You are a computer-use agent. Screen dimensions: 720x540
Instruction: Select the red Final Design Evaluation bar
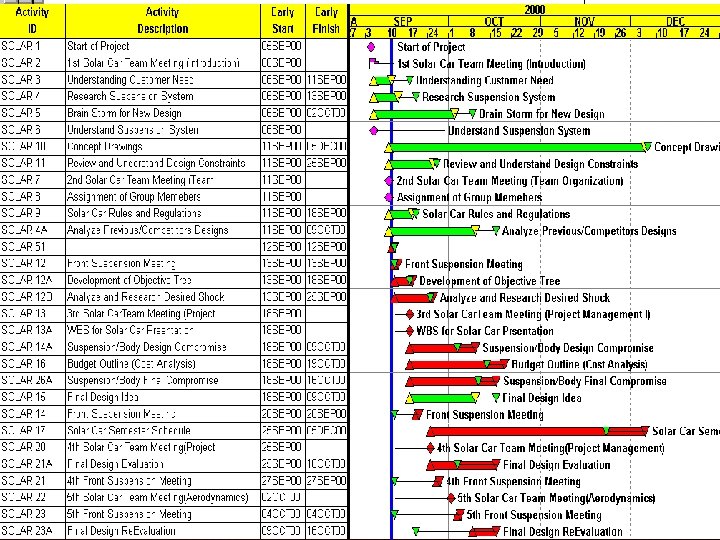pyautogui.click(x=463, y=465)
